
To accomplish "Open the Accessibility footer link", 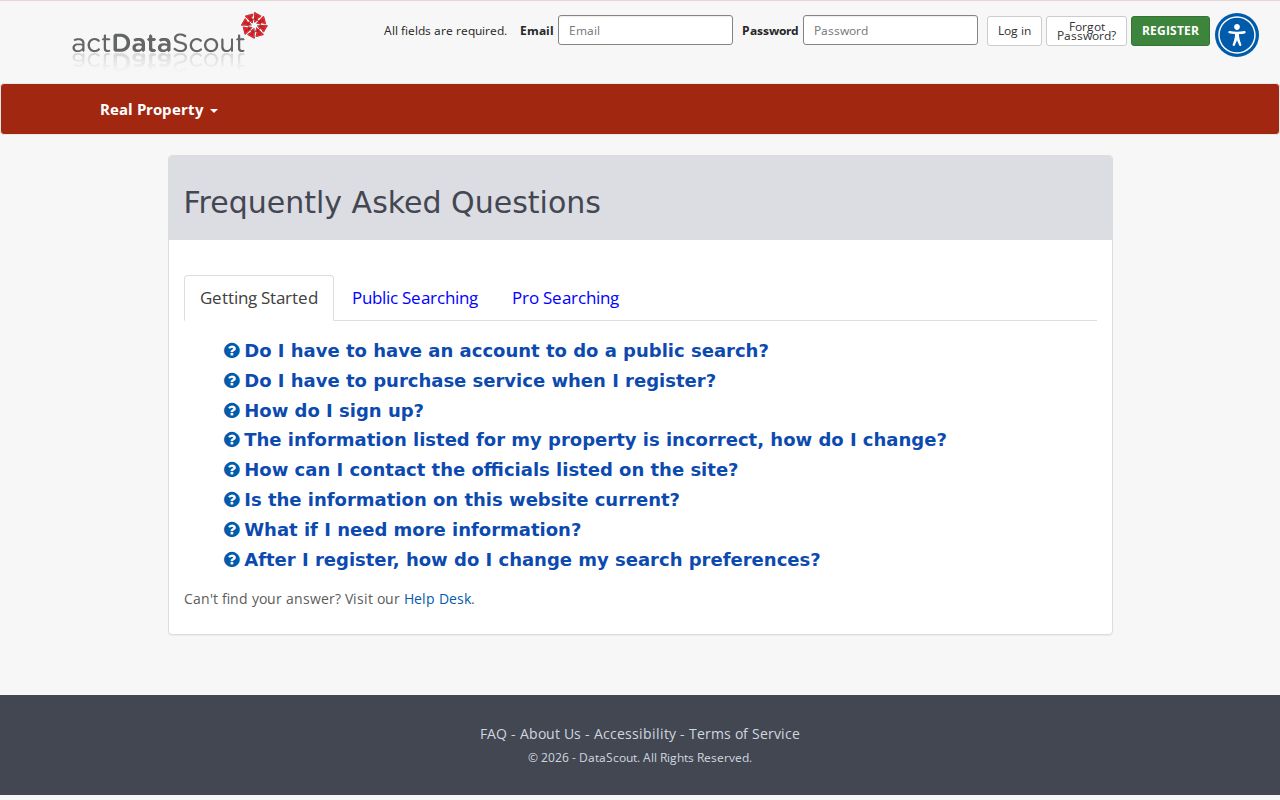I will click(635, 734).
